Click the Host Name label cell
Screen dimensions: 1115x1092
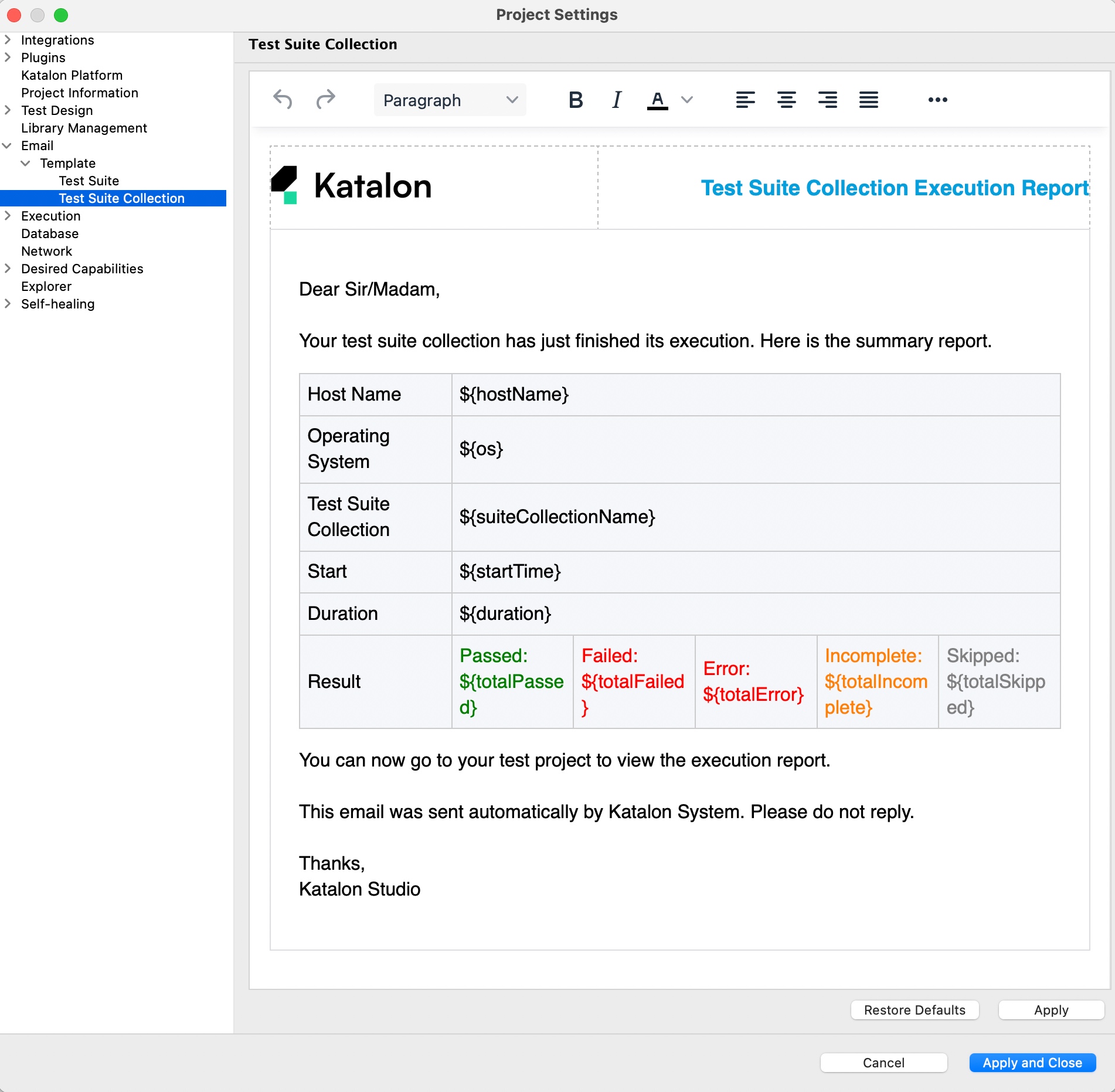click(376, 395)
